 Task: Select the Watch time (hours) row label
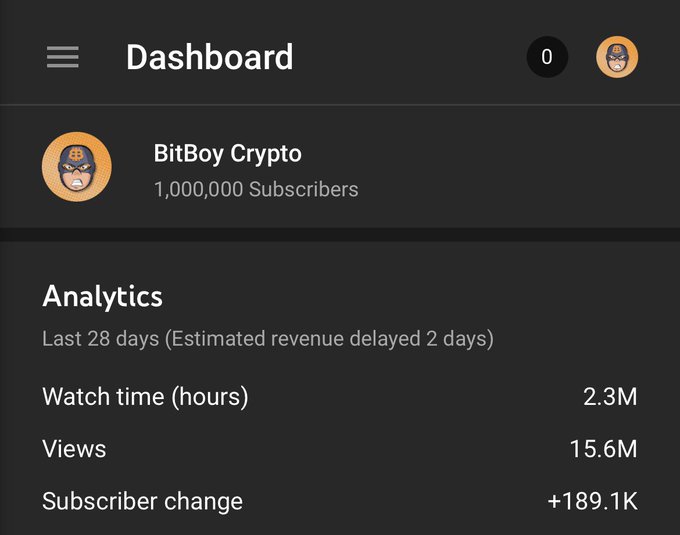tap(145, 397)
